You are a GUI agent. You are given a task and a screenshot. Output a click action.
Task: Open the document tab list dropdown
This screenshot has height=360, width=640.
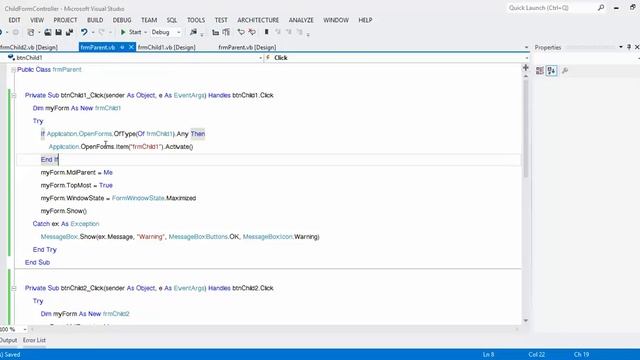click(526, 47)
